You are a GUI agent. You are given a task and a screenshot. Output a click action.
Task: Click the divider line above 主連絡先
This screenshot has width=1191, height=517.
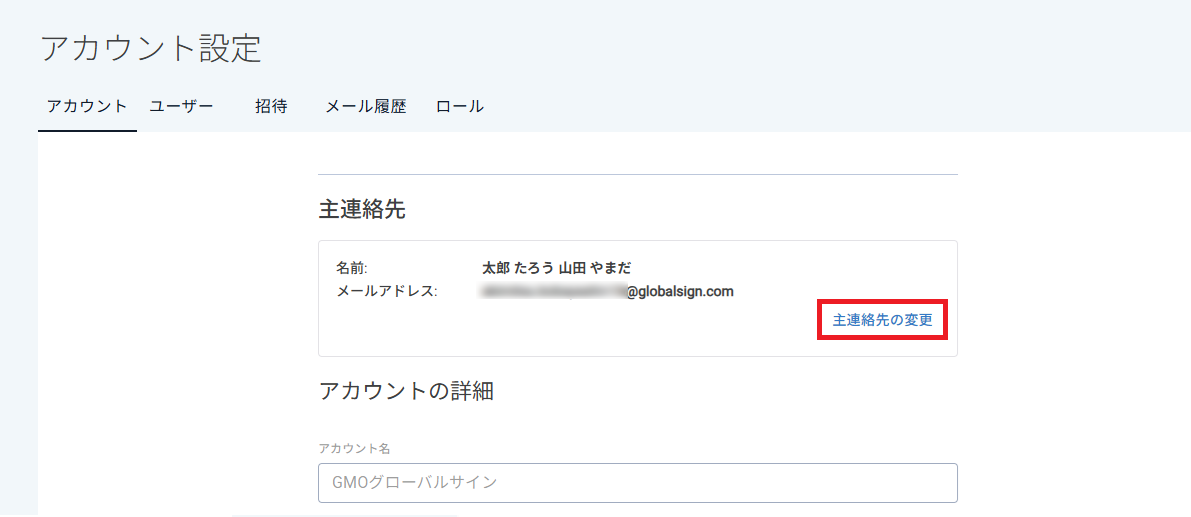click(x=637, y=174)
